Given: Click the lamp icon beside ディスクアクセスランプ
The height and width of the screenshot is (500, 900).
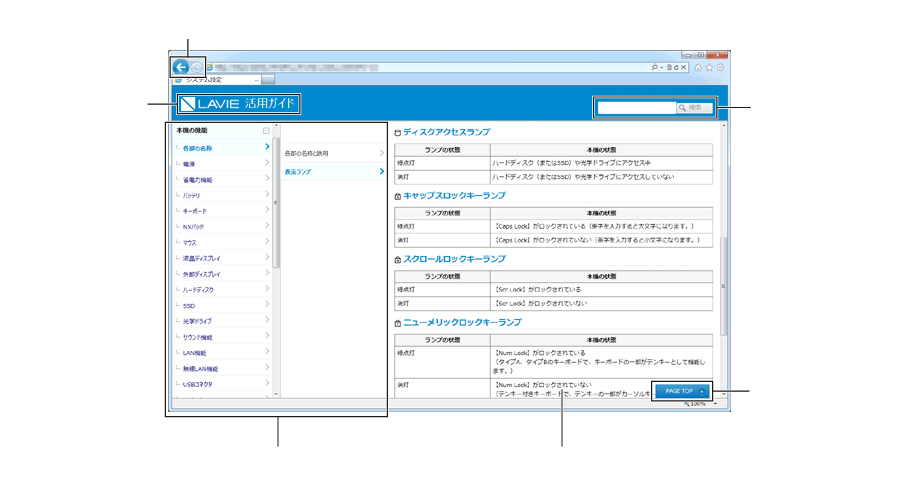Looking at the screenshot, I should (398, 133).
